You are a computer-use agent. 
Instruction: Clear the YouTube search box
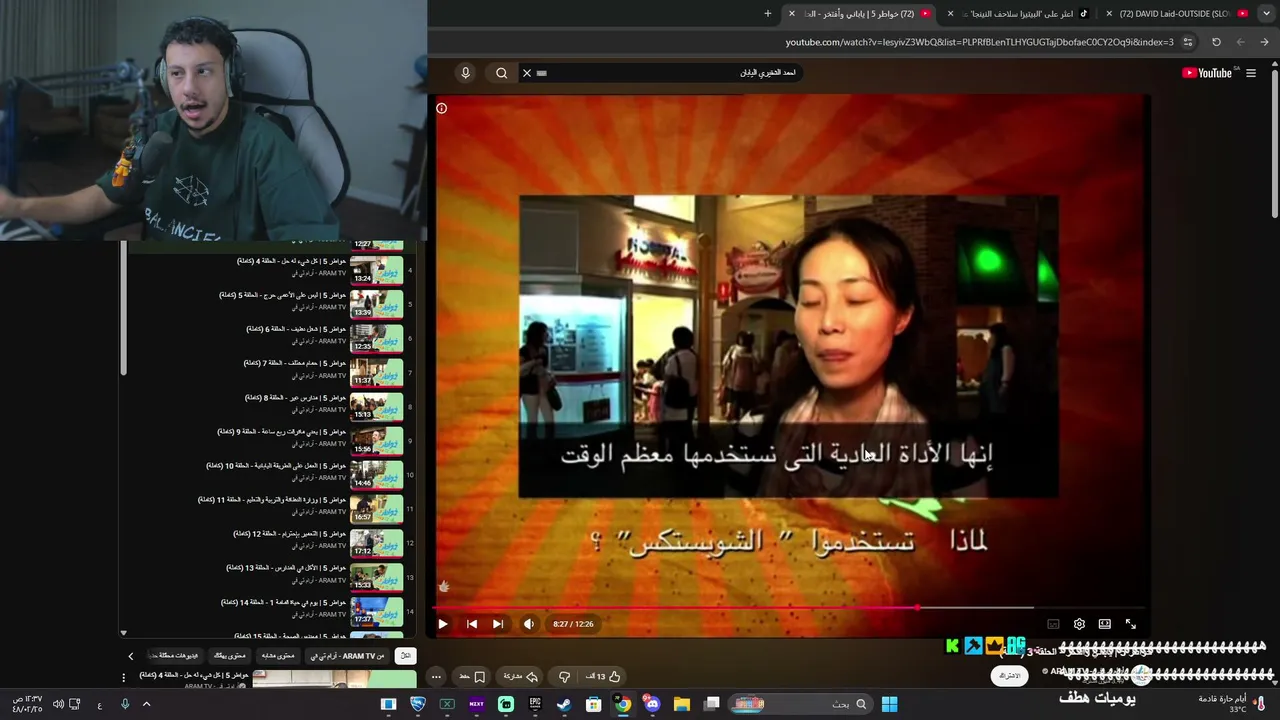tap(527, 73)
